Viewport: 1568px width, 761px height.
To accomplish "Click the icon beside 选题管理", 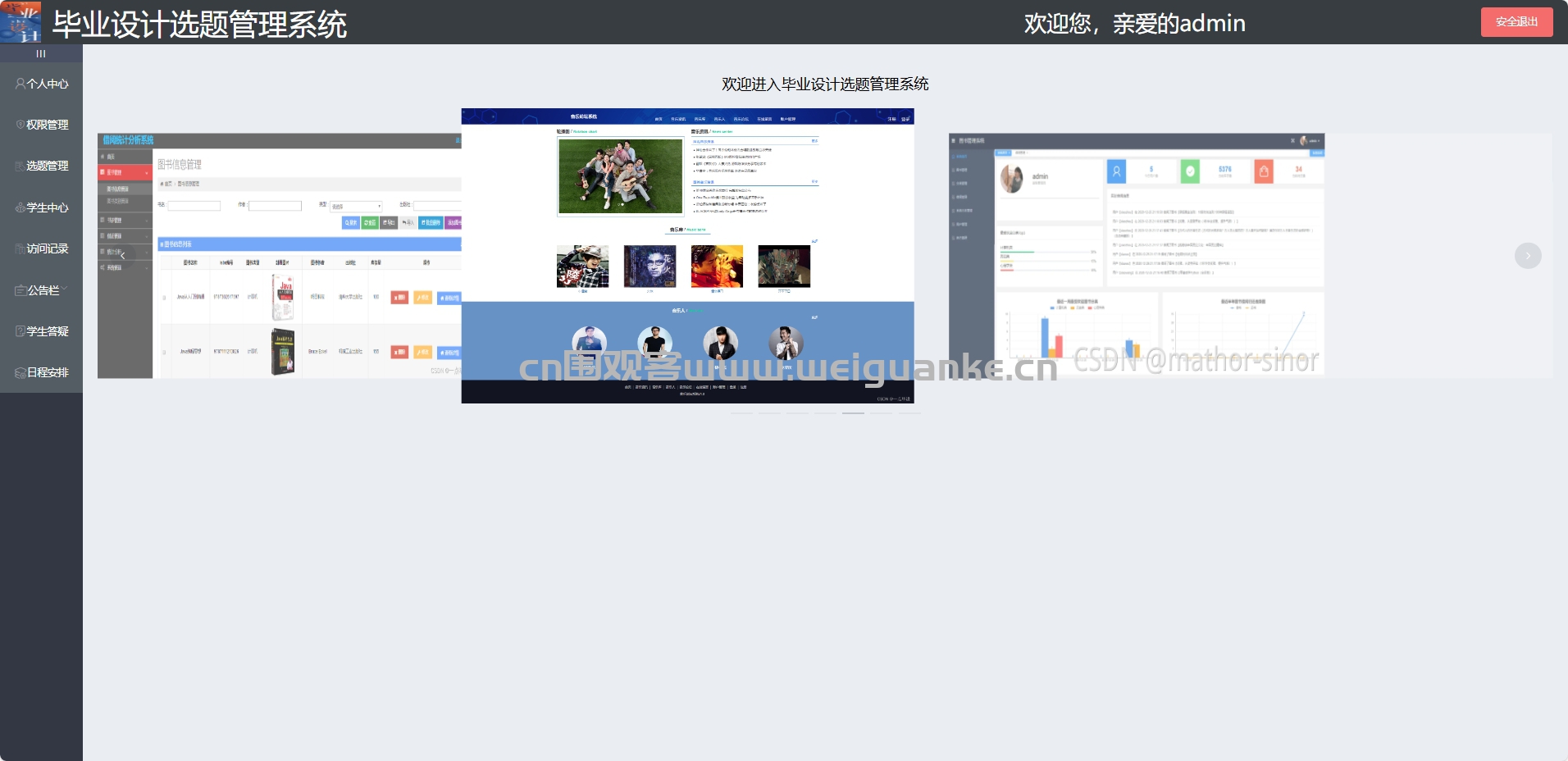I will pyautogui.click(x=20, y=166).
